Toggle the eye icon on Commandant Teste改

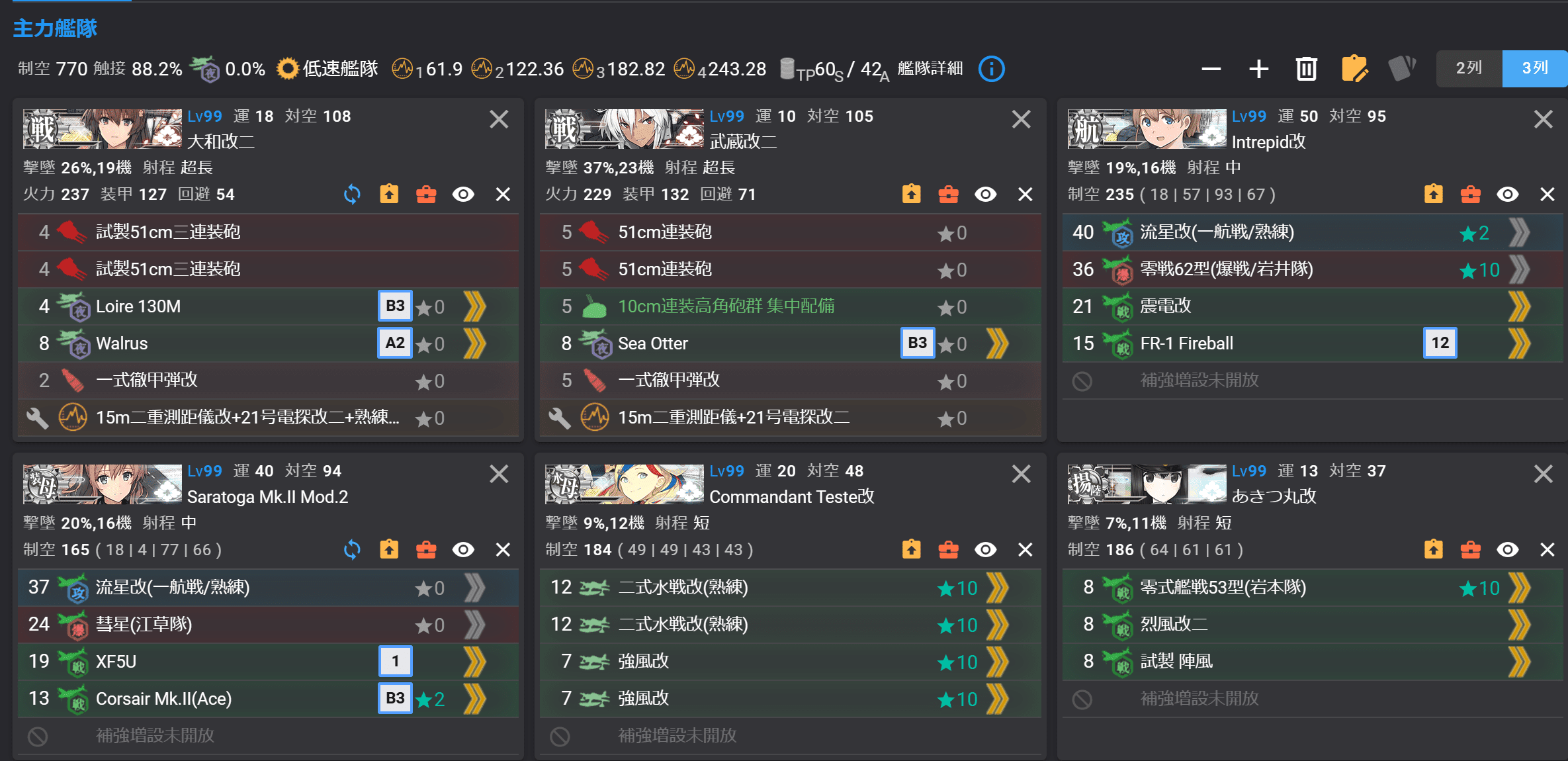[x=986, y=549]
